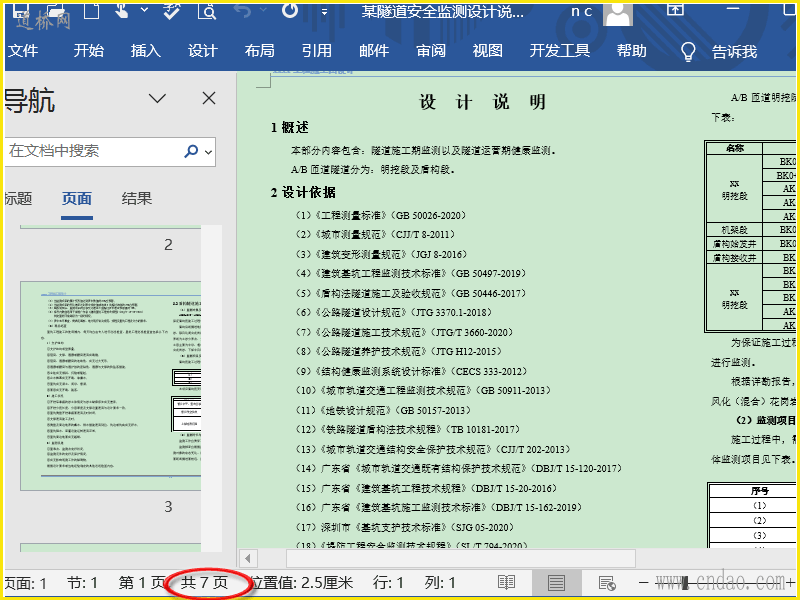Click 第 1 页 in status bar

pyautogui.click(x=142, y=583)
